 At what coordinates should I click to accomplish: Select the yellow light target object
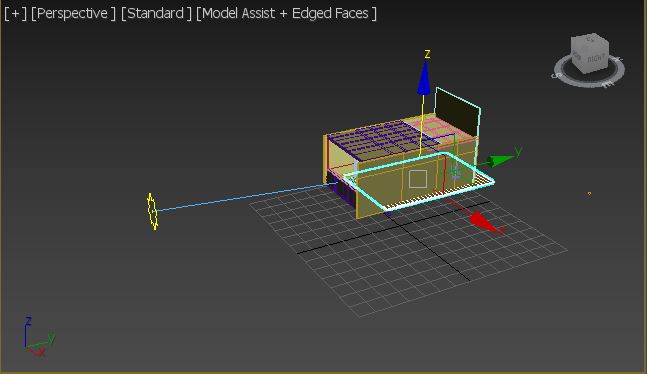tap(152, 212)
